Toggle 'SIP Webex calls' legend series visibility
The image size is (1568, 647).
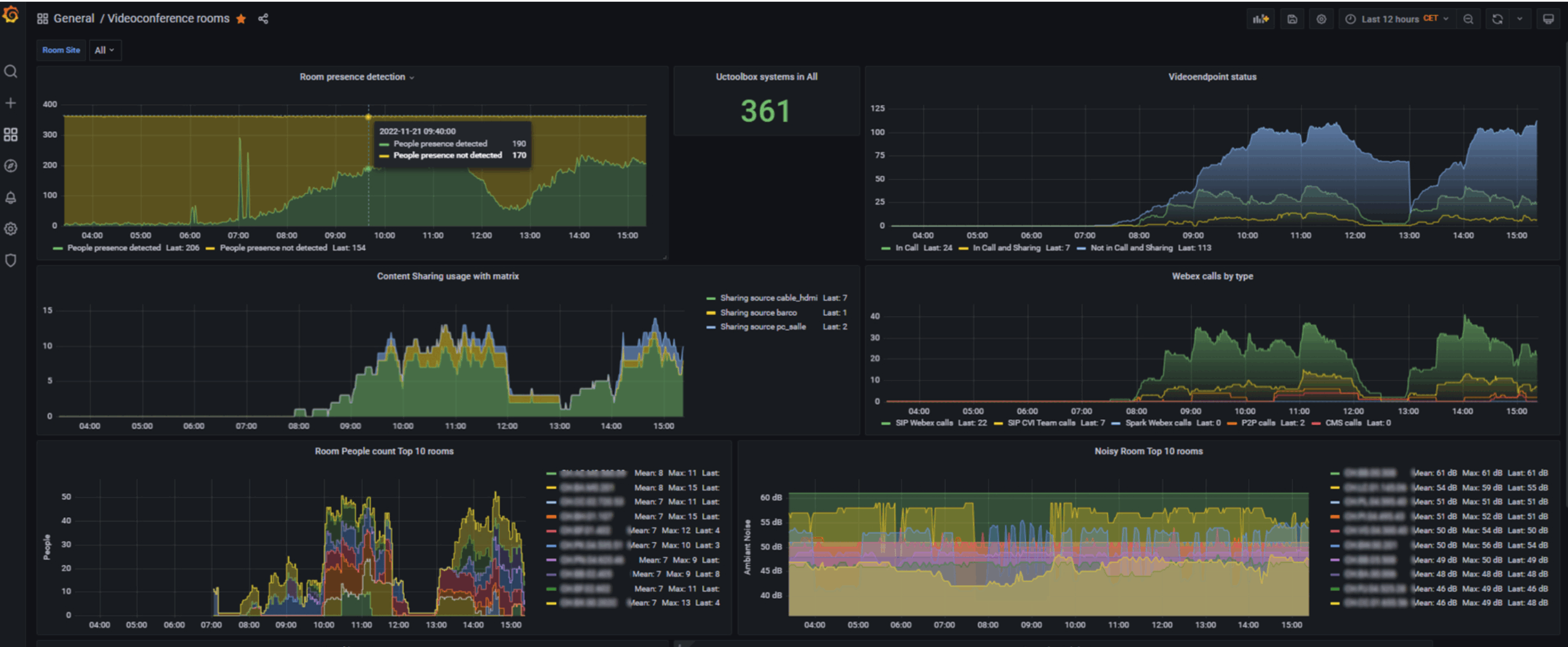[x=924, y=423]
